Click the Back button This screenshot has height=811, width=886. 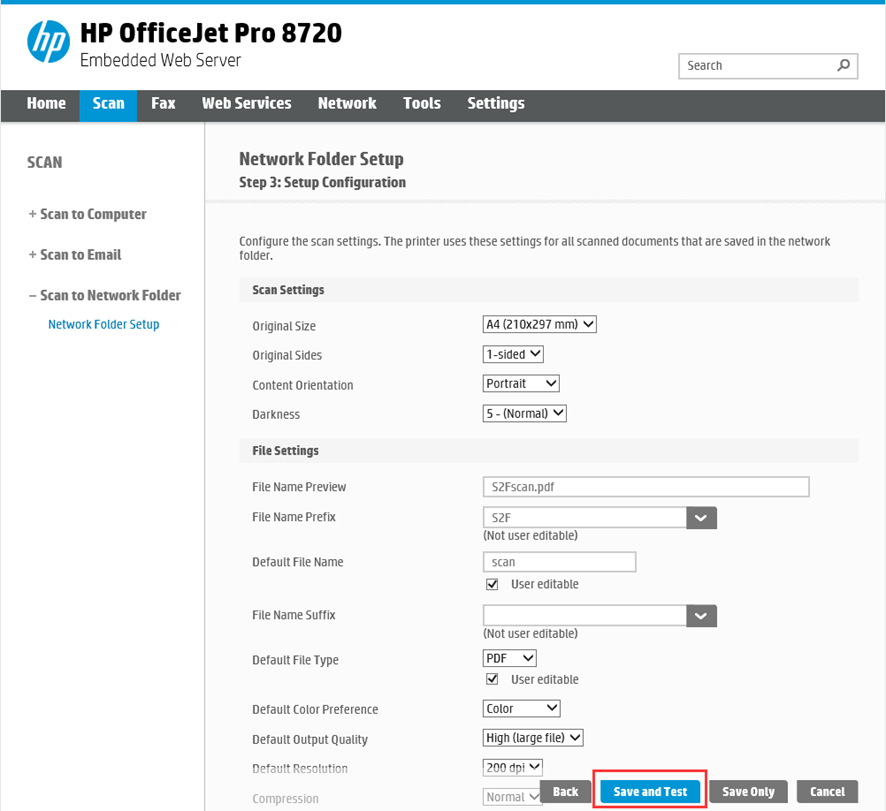coord(565,792)
